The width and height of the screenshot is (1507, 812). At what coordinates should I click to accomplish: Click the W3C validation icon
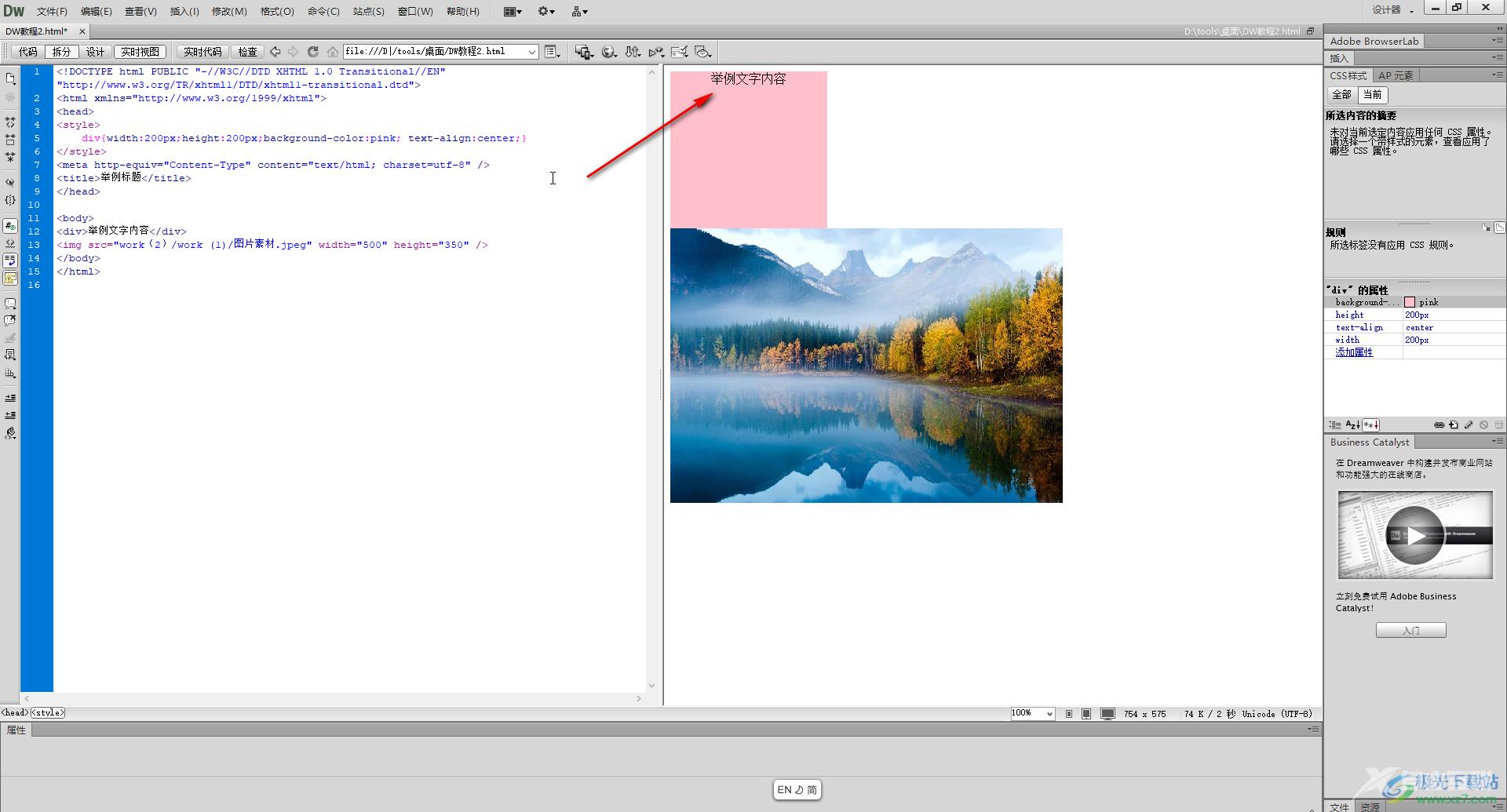(x=656, y=52)
